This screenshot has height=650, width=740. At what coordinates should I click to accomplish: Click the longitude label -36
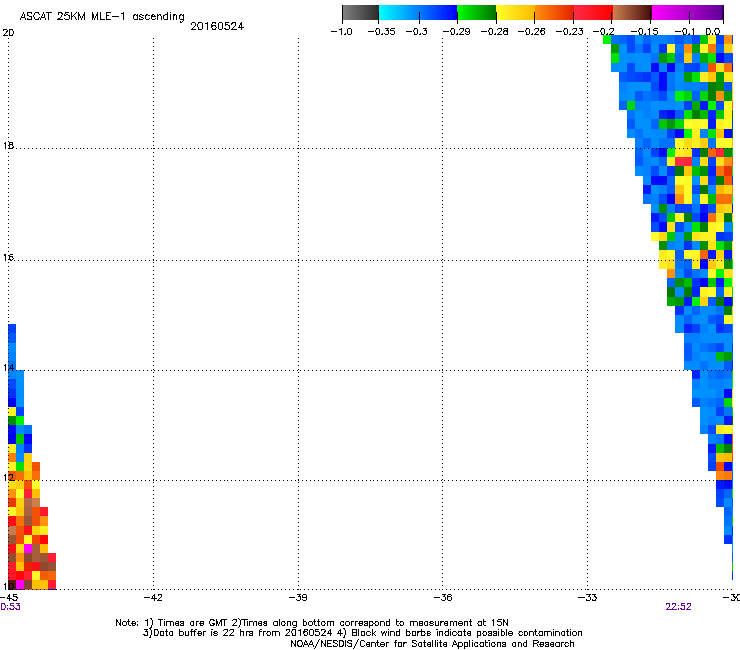click(x=442, y=598)
